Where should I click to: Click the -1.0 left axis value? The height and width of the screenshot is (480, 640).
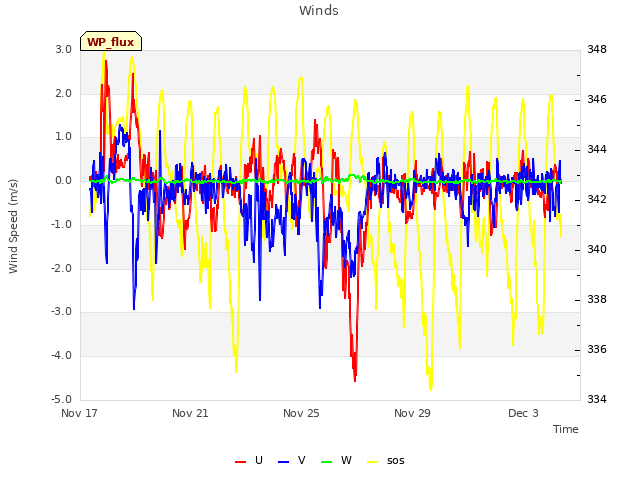coord(62,224)
